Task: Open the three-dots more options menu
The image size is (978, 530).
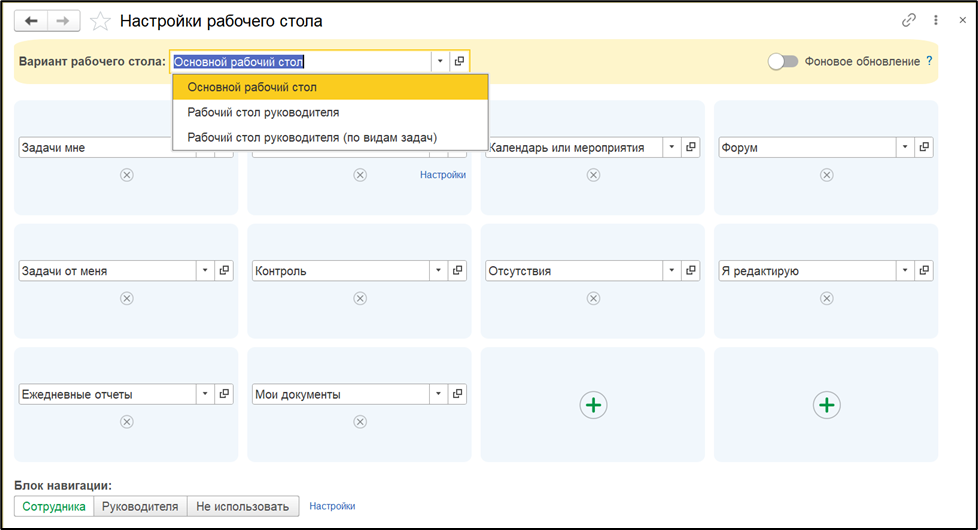Action: tap(936, 21)
